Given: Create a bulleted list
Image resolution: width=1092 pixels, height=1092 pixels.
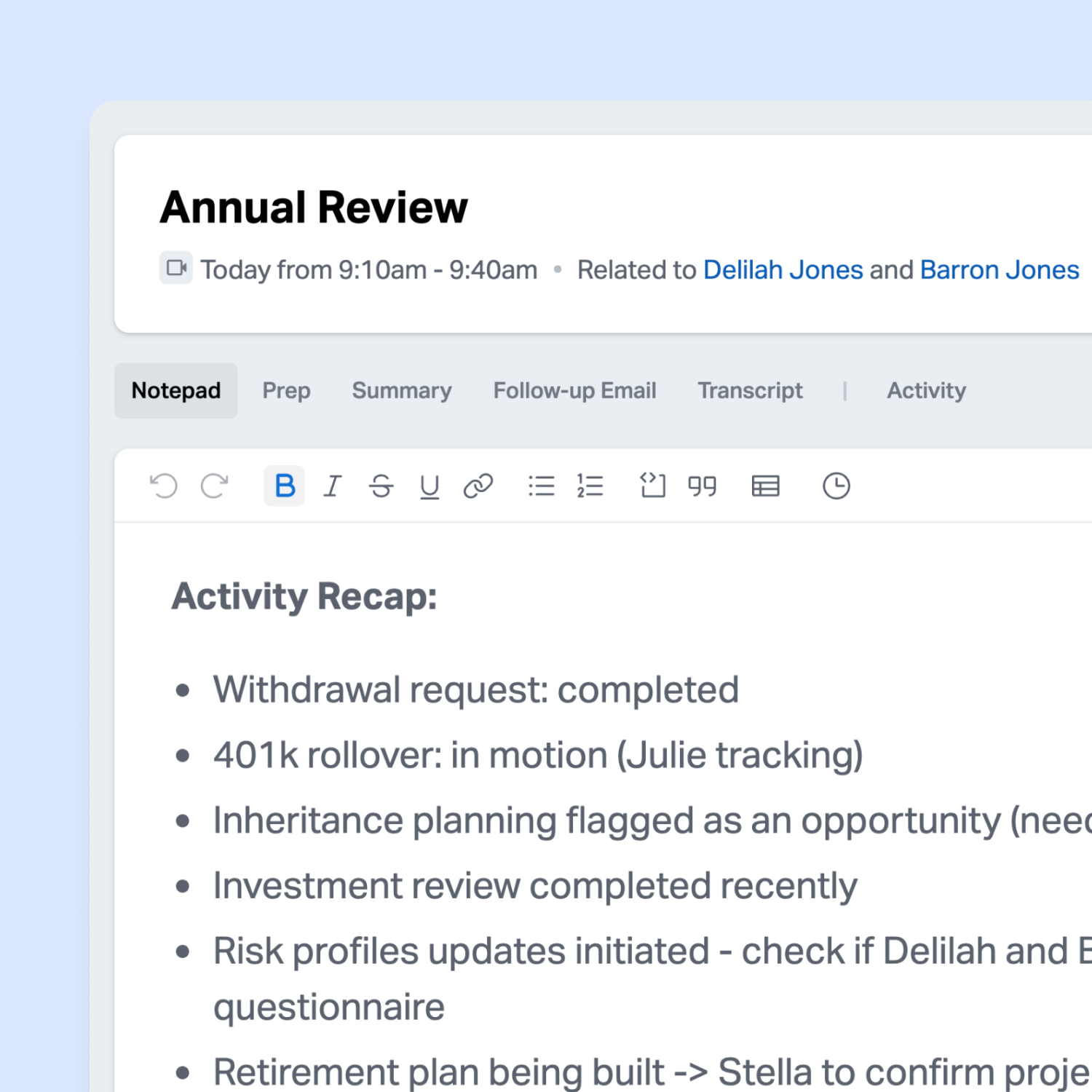Looking at the screenshot, I should (x=541, y=486).
